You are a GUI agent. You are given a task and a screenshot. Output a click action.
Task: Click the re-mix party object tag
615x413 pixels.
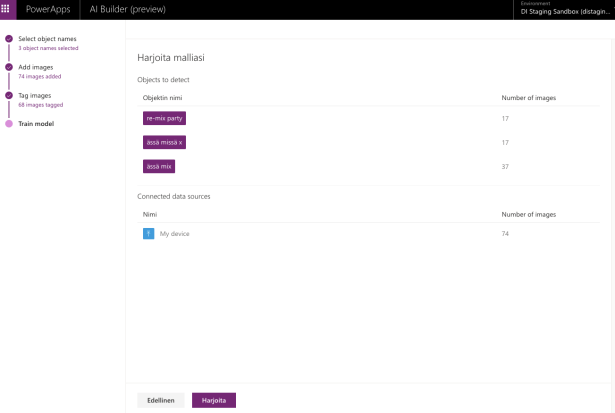coord(164,118)
